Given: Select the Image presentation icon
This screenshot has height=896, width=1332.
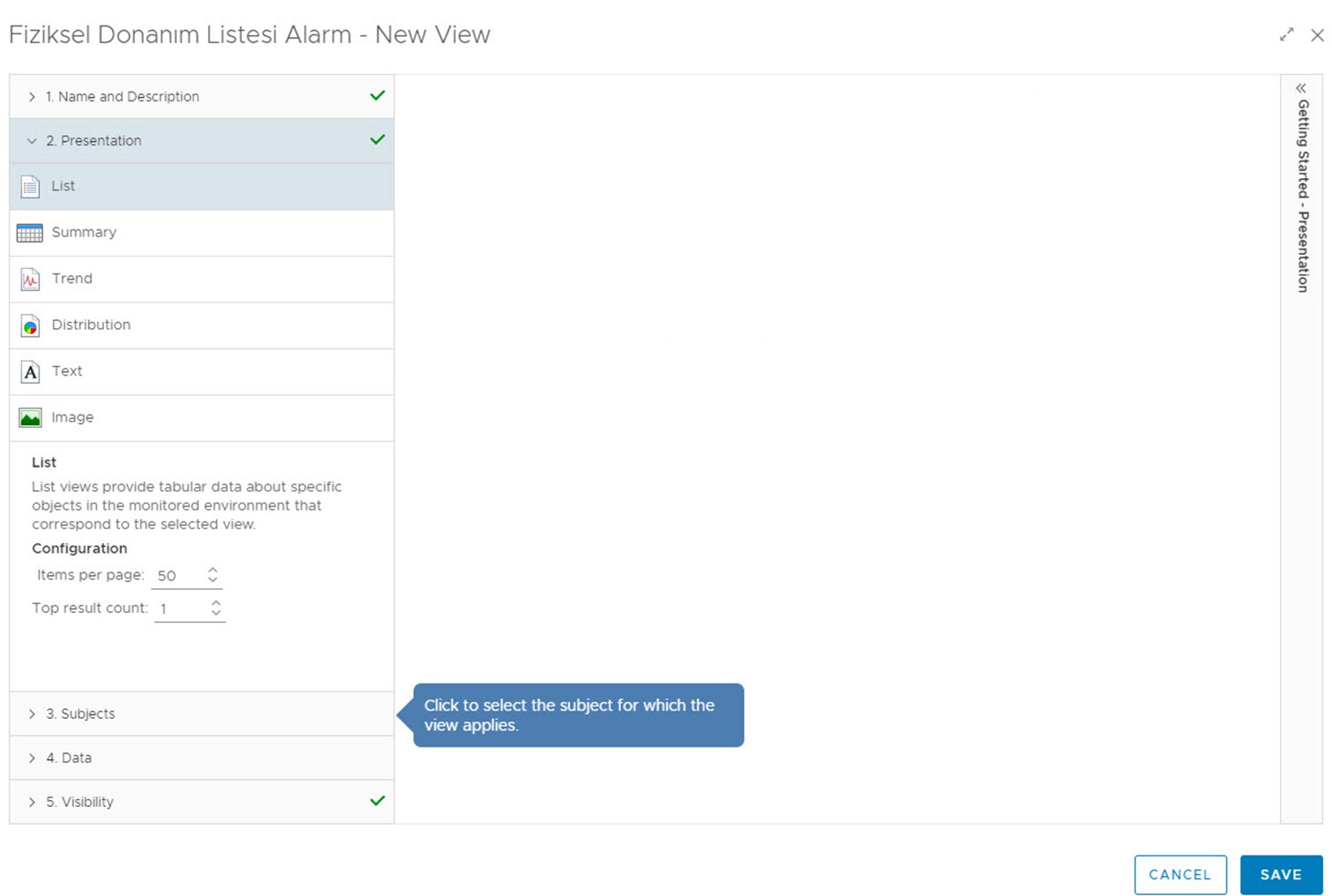Looking at the screenshot, I should [x=30, y=418].
